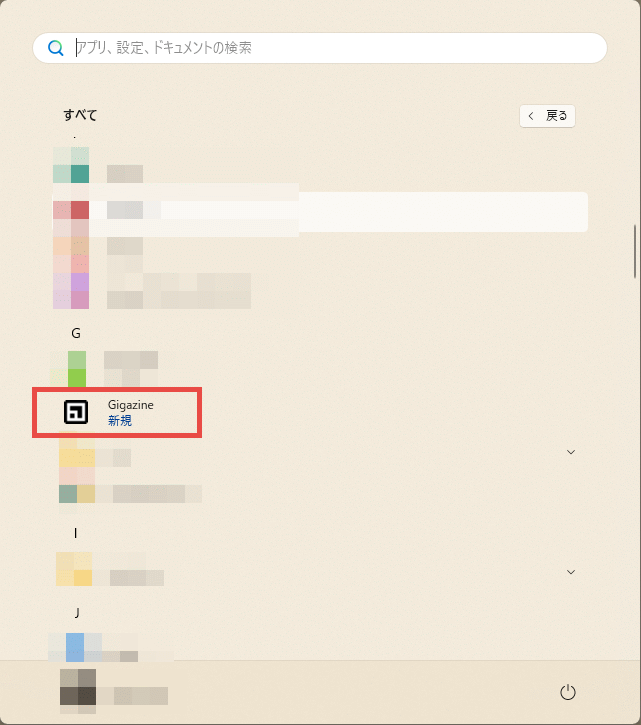Launch Gigazine by its name label
The height and width of the screenshot is (725, 641).
(x=130, y=405)
